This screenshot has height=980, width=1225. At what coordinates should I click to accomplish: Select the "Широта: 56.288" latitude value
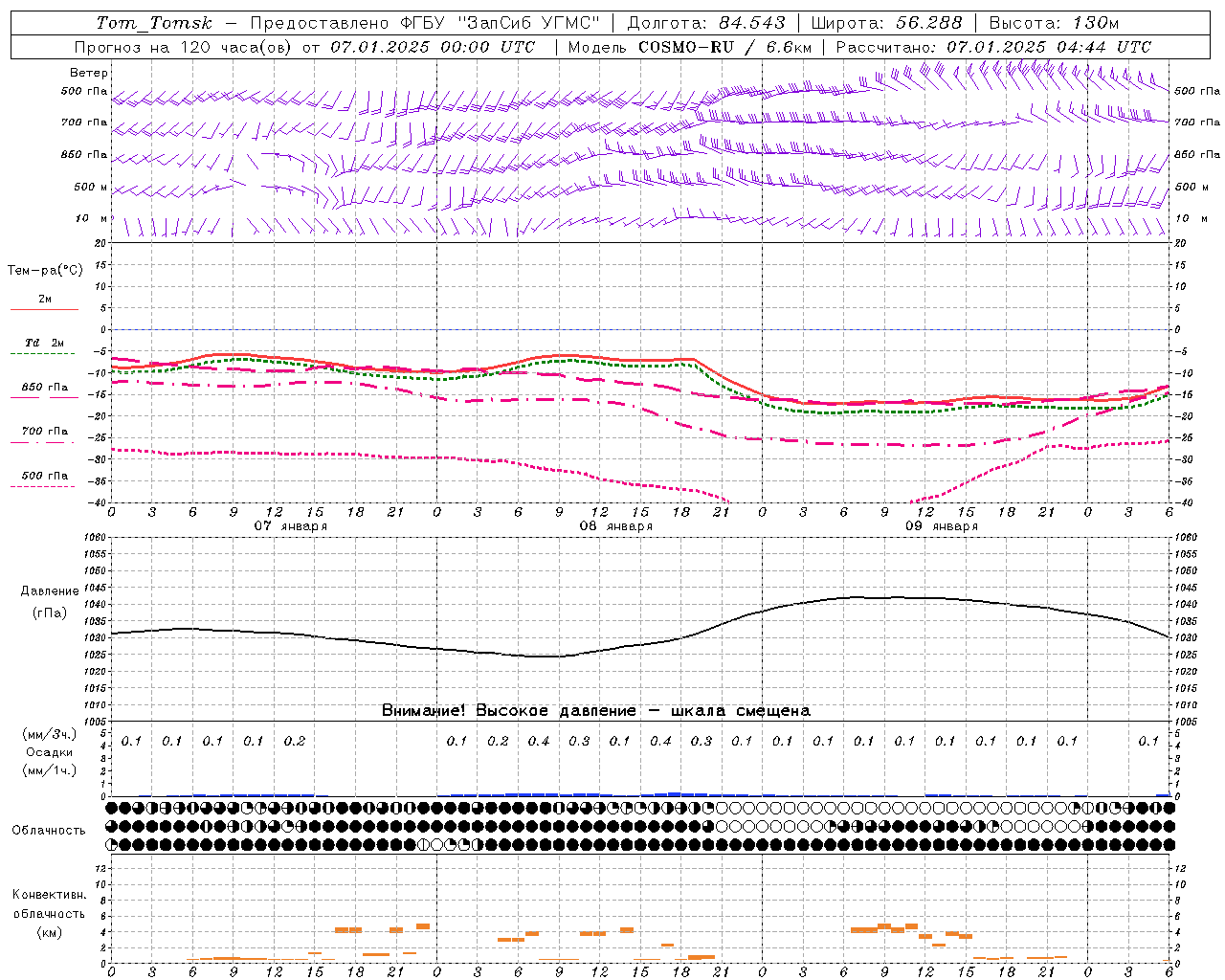click(x=886, y=23)
